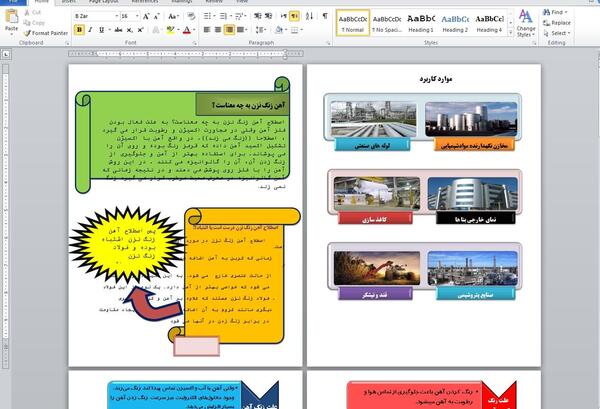This screenshot has width=600, height=409.
Task: Click the purple label under the harvest photo
Action: 375,295
